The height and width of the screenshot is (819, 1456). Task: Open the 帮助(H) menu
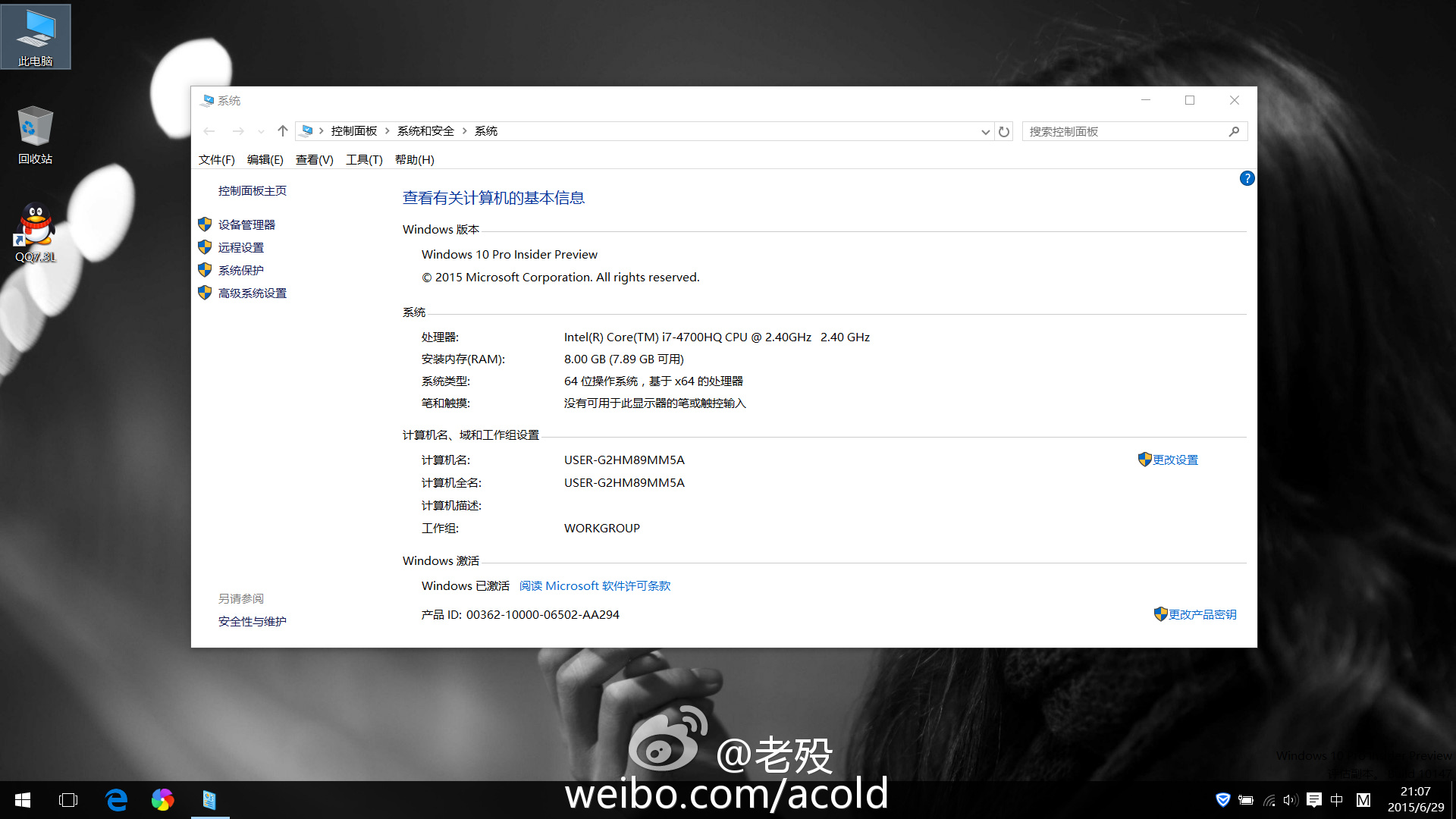click(x=415, y=160)
